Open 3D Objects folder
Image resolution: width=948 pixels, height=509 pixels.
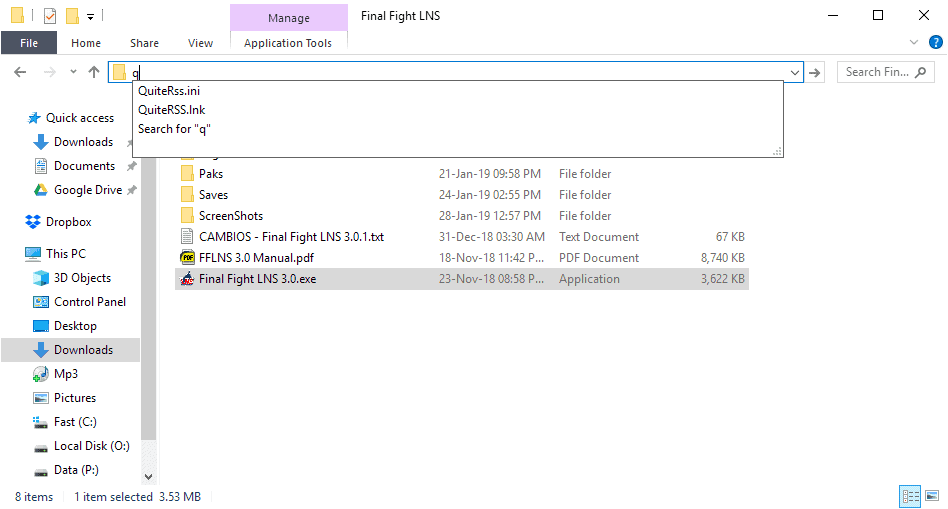[x=82, y=278]
